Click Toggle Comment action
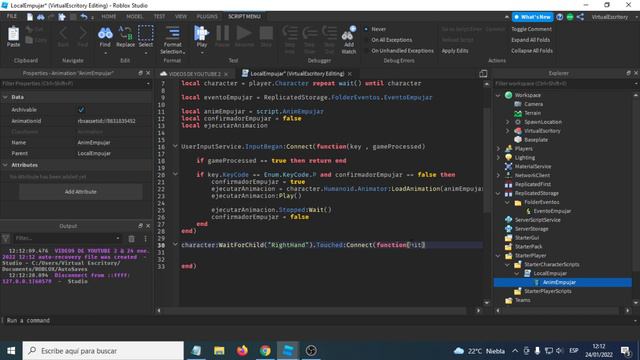Image resolution: width=640 pixels, height=360 pixels. coord(531,29)
